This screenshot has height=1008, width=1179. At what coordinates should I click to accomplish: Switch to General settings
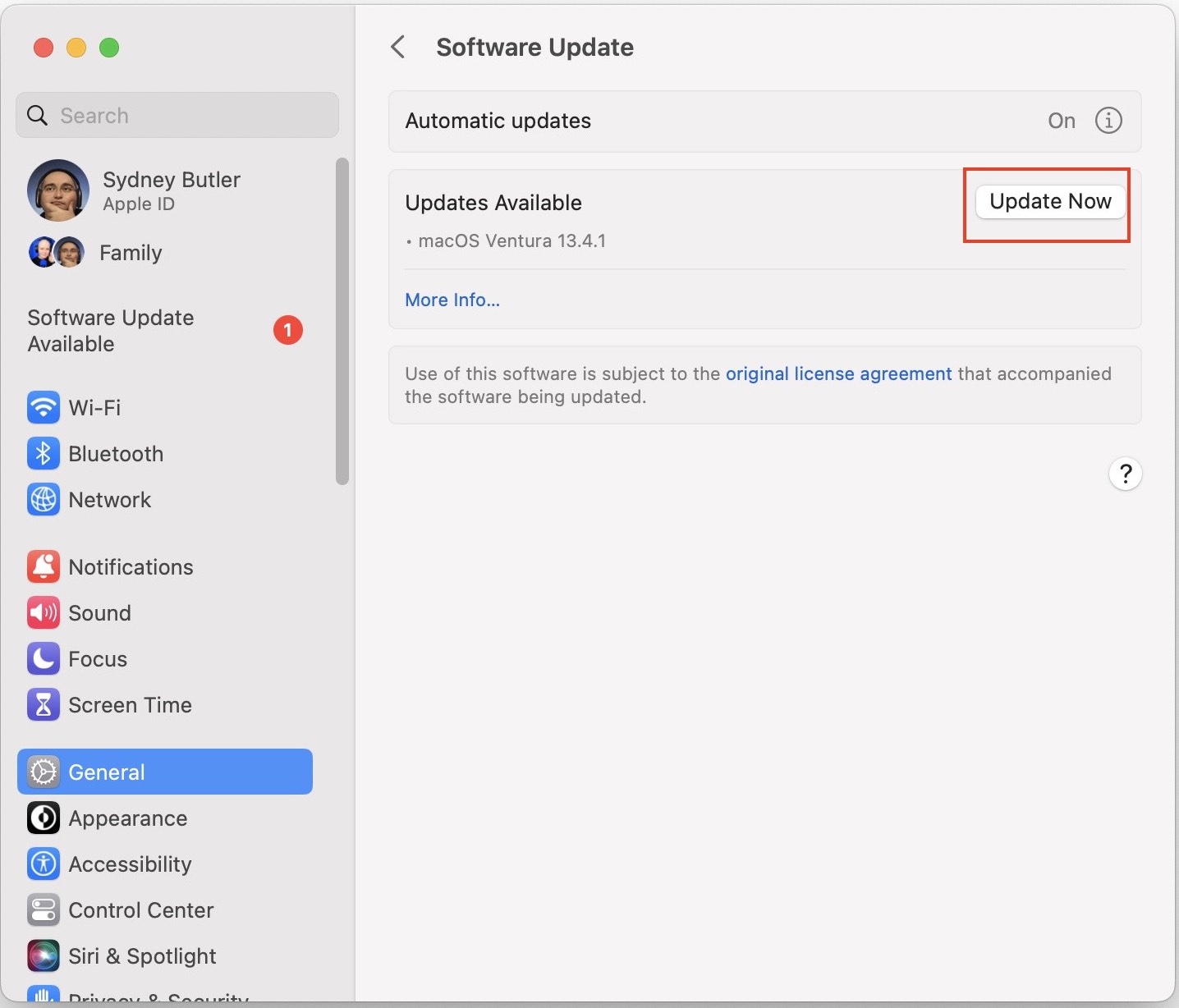107,772
